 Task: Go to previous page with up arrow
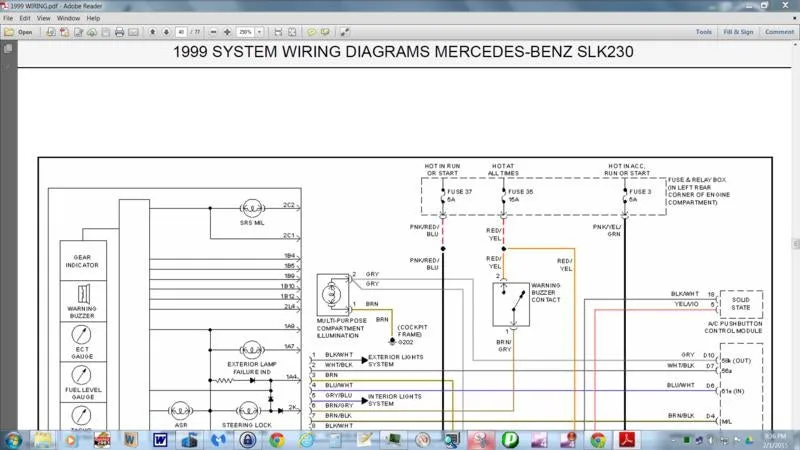(153, 32)
